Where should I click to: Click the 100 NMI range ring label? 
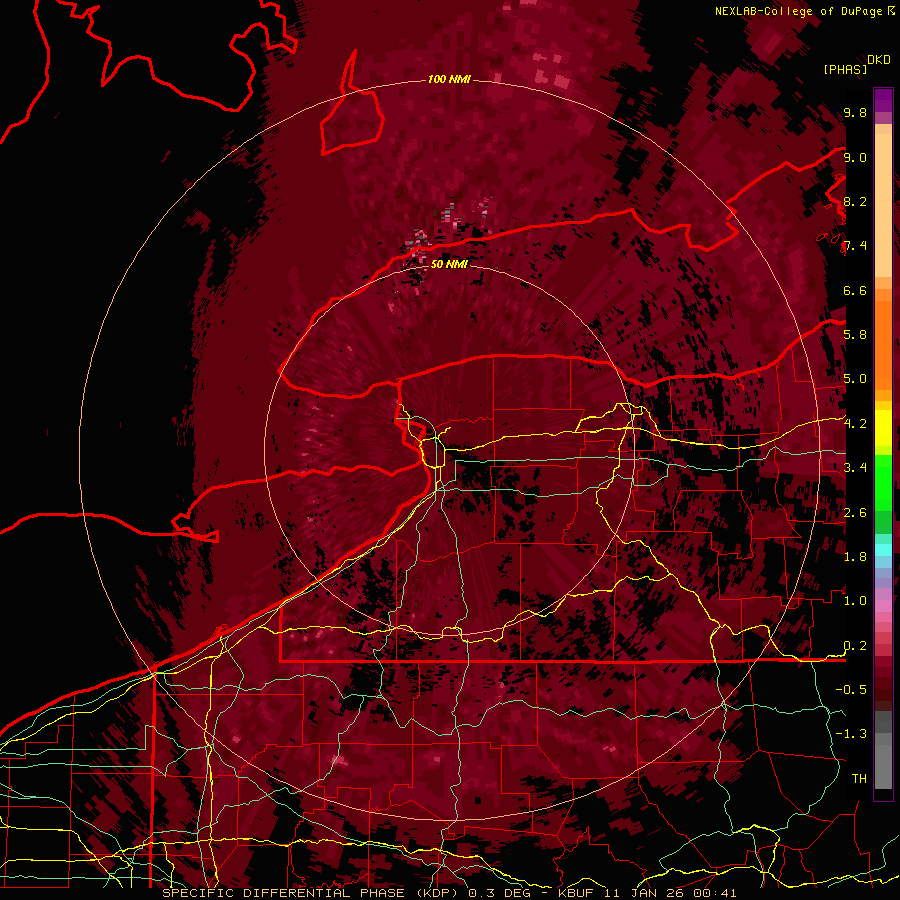pos(449,79)
